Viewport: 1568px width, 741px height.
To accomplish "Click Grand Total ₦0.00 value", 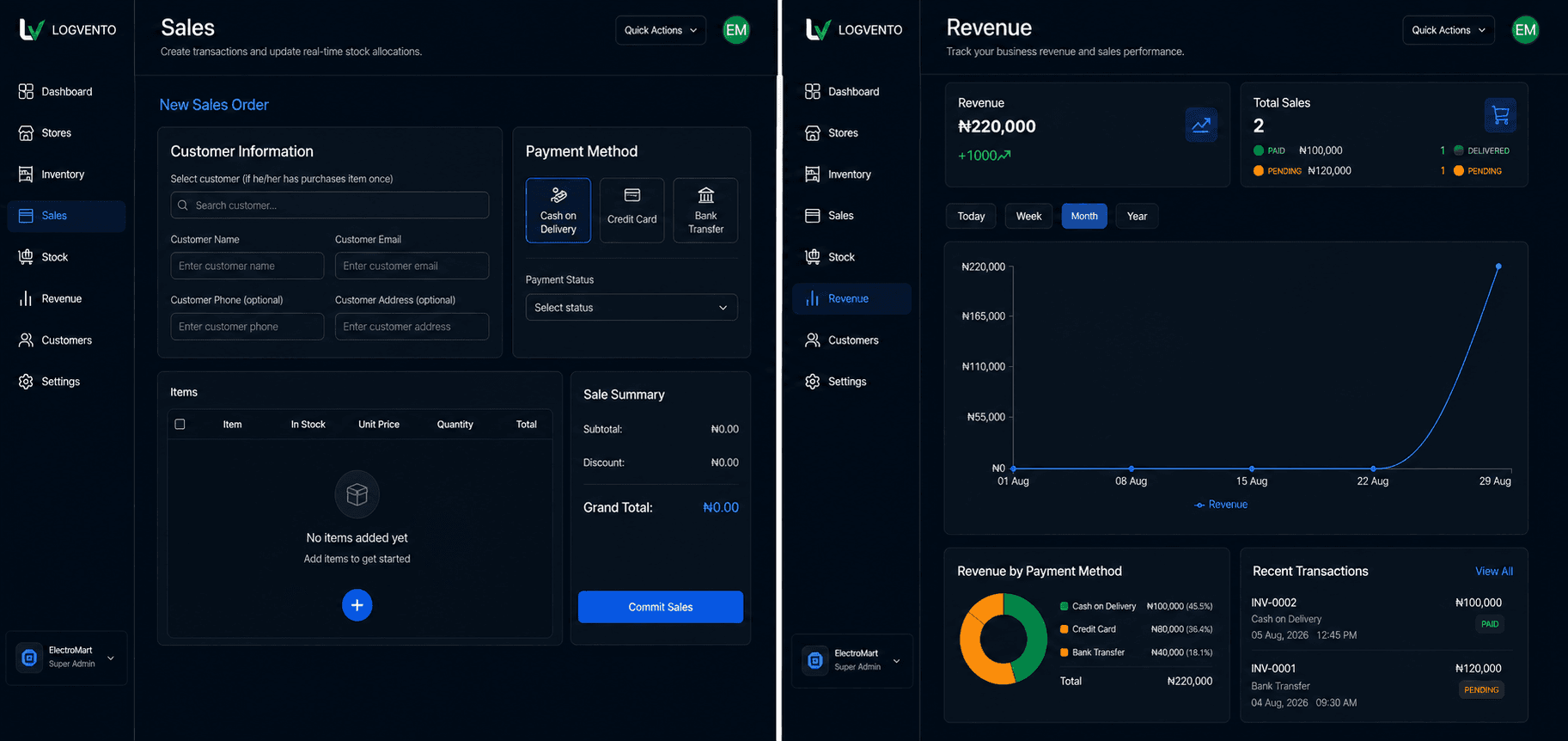I will pyautogui.click(x=721, y=507).
